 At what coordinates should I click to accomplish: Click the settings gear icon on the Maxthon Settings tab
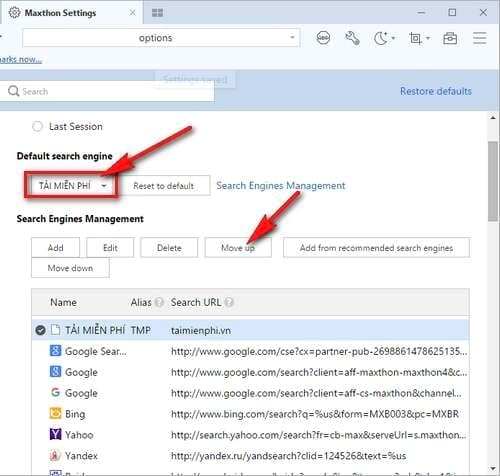click(x=14, y=13)
